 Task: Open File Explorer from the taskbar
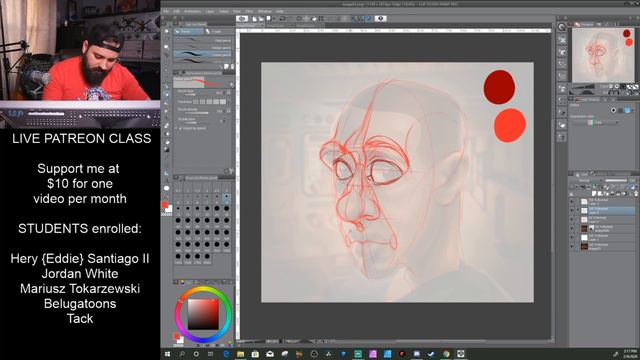[240, 354]
